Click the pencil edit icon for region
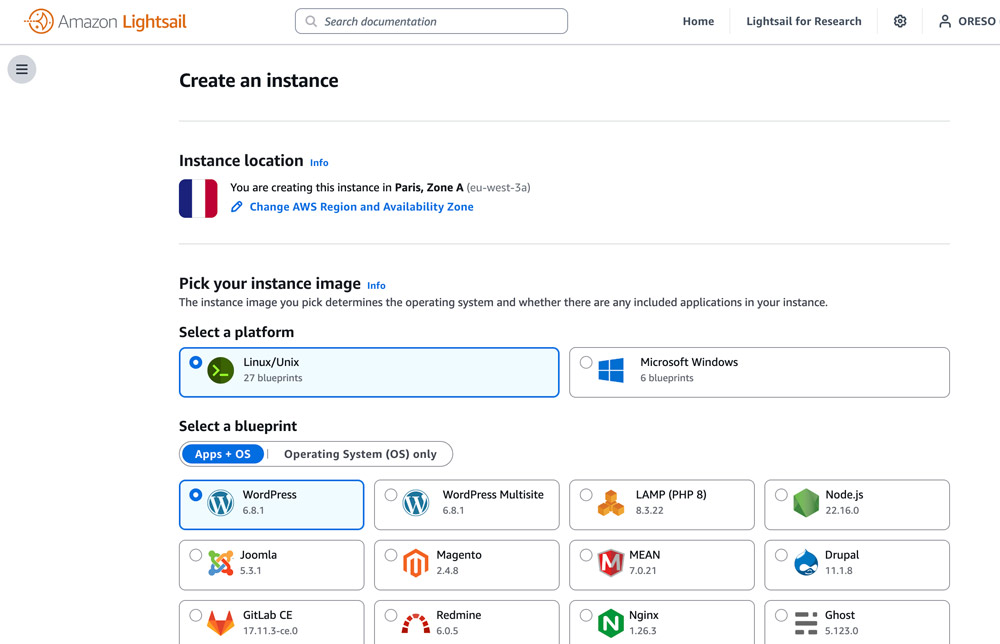Image resolution: width=1000 pixels, height=644 pixels. click(x=237, y=207)
